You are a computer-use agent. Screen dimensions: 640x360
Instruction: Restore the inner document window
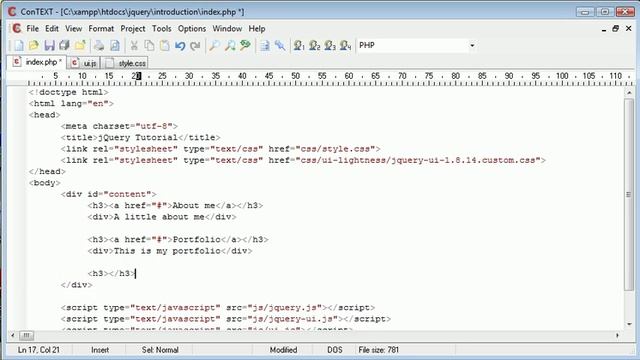pyautogui.click(x=616, y=29)
